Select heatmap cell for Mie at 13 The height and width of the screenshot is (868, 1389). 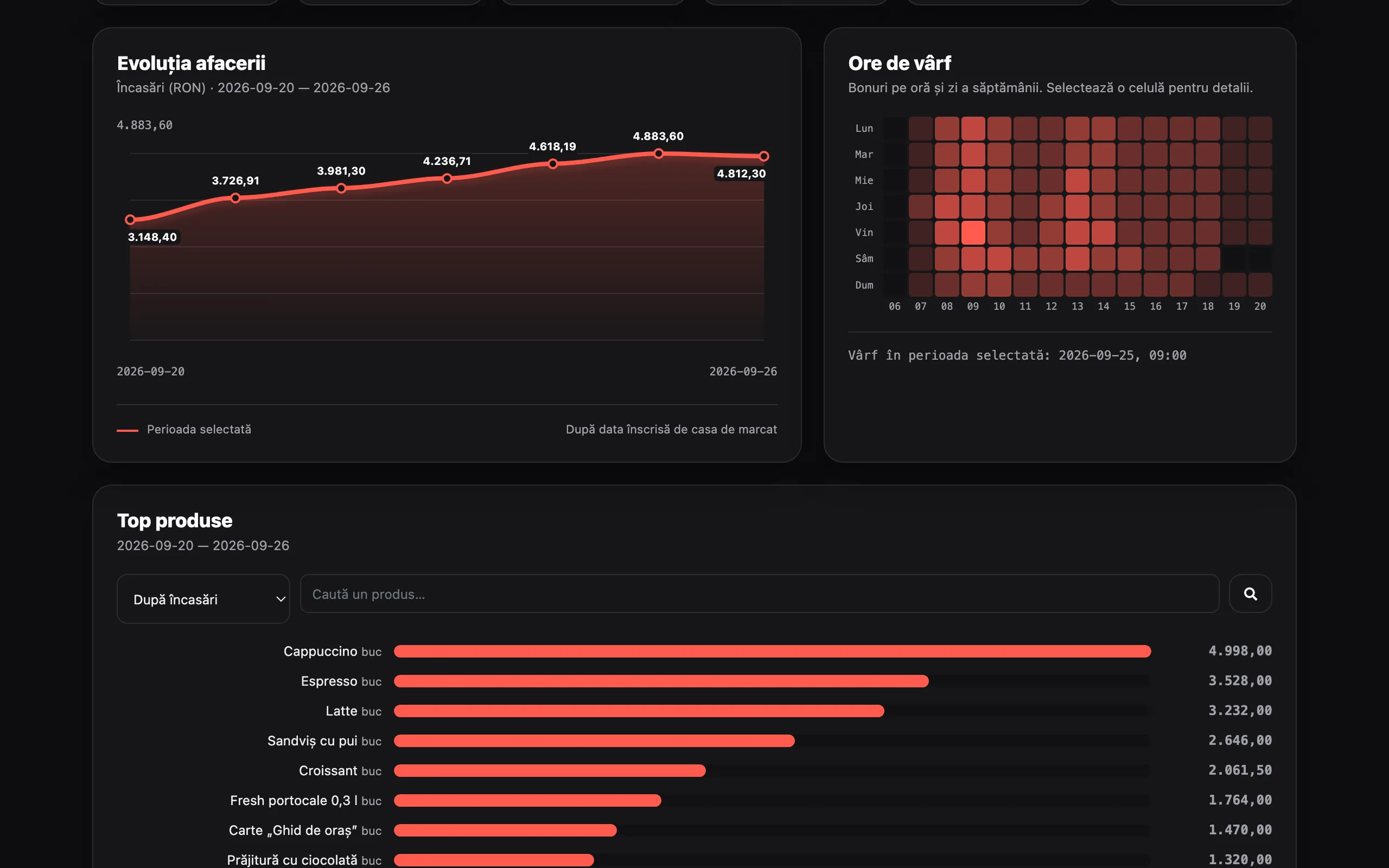tap(1078, 181)
